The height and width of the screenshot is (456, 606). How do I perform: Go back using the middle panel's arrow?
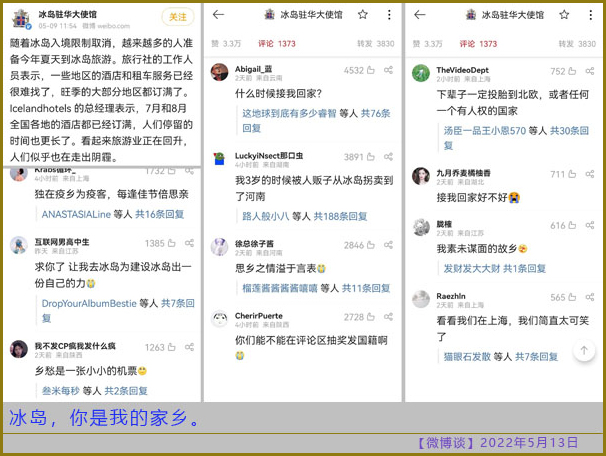click(x=219, y=15)
